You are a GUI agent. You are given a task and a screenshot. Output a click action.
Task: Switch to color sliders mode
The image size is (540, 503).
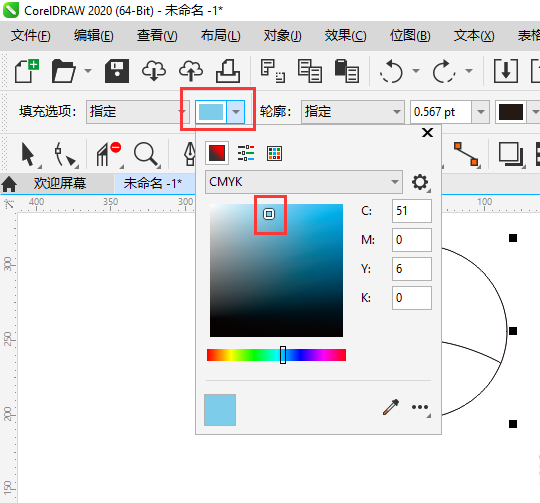pos(246,153)
